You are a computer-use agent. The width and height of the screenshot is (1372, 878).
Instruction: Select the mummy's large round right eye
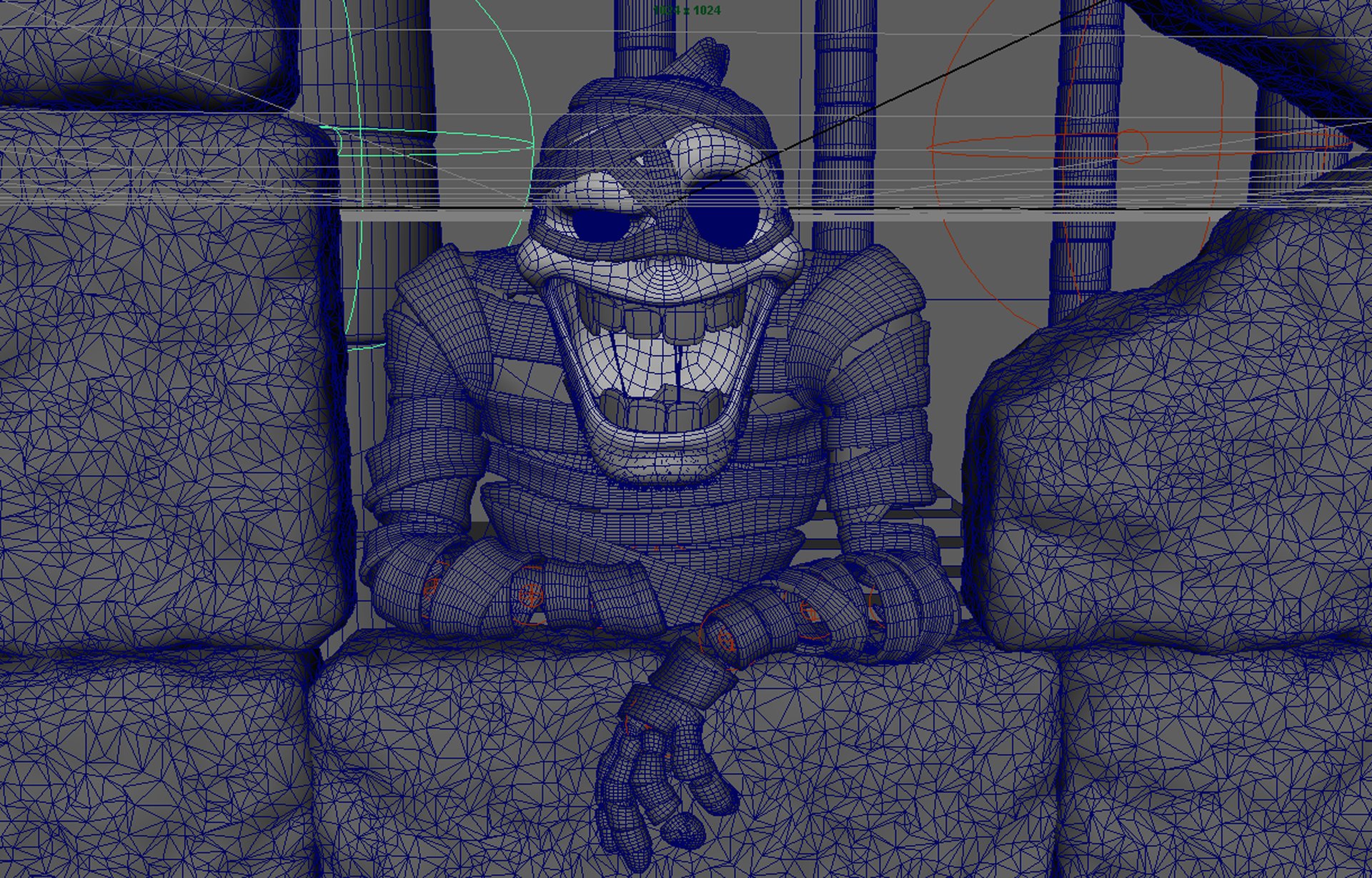coord(724,211)
